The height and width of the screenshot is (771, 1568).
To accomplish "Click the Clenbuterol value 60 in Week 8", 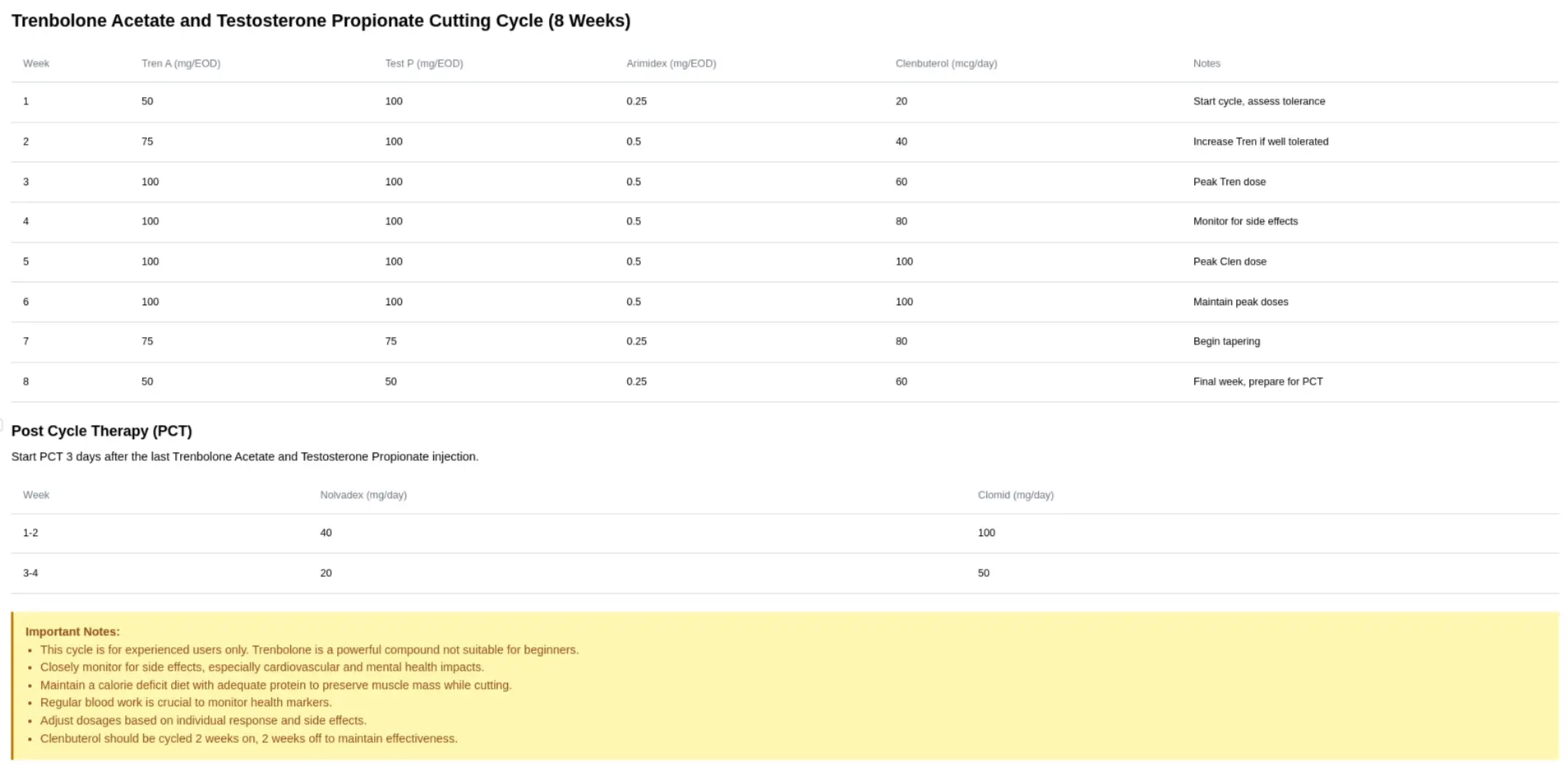I will coord(902,381).
